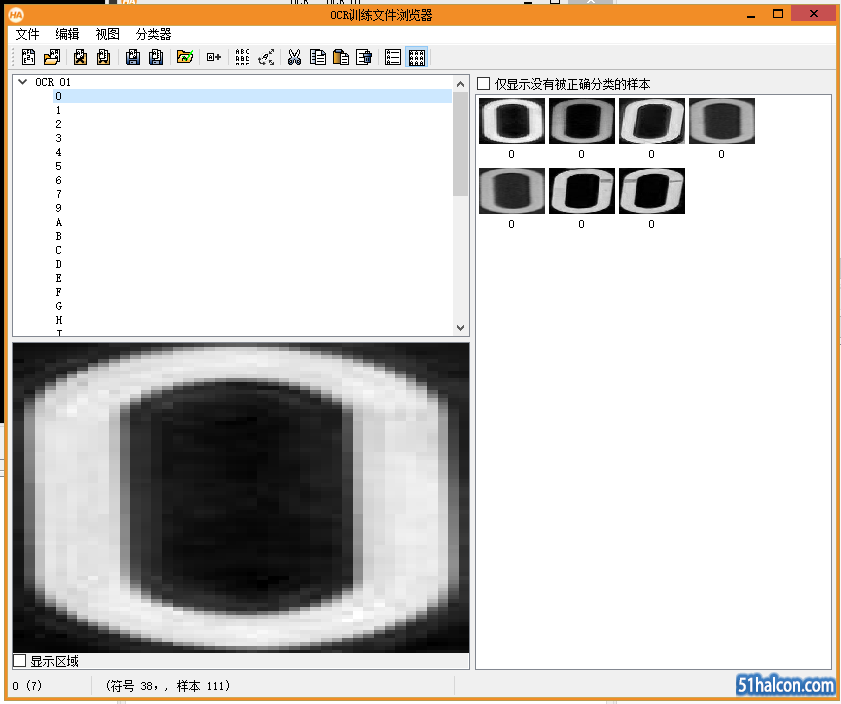Select symbol G in the tree
The width and height of the screenshot is (841, 704).
click(x=58, y=306)
